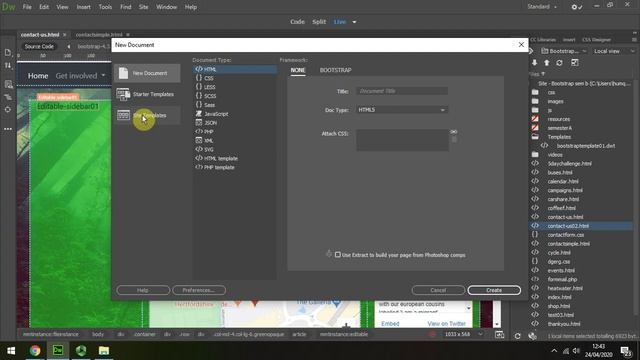Click the Put files upload arrow icon

pos(547,63)
